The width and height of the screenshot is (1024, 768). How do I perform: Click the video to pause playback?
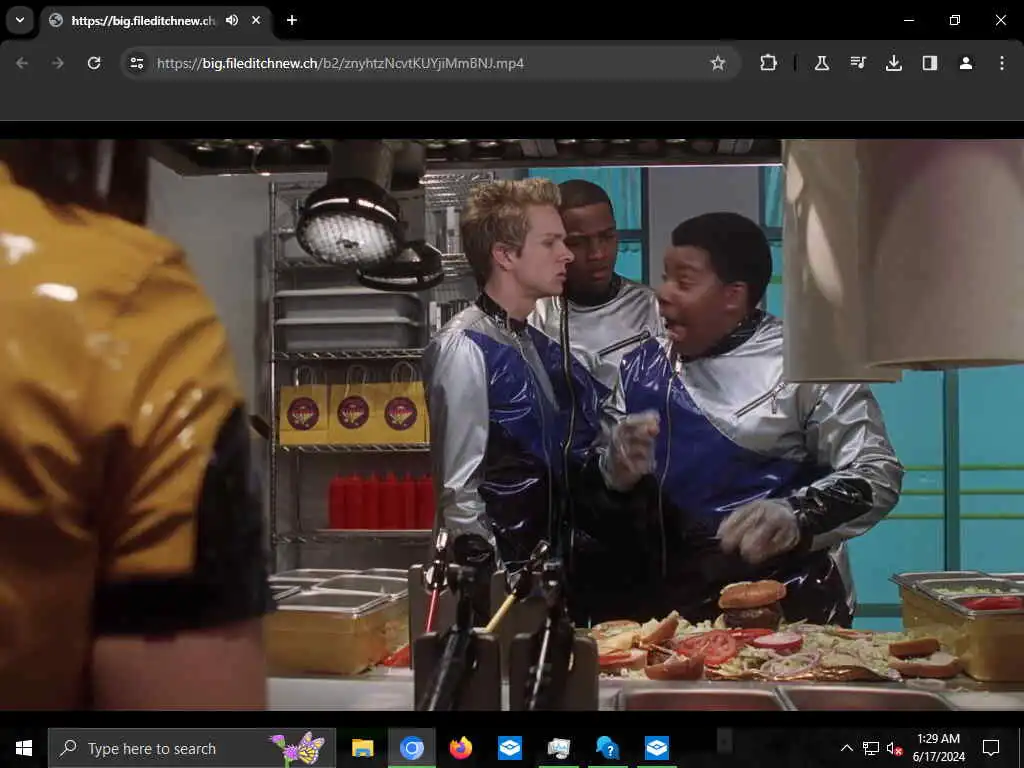512,424
